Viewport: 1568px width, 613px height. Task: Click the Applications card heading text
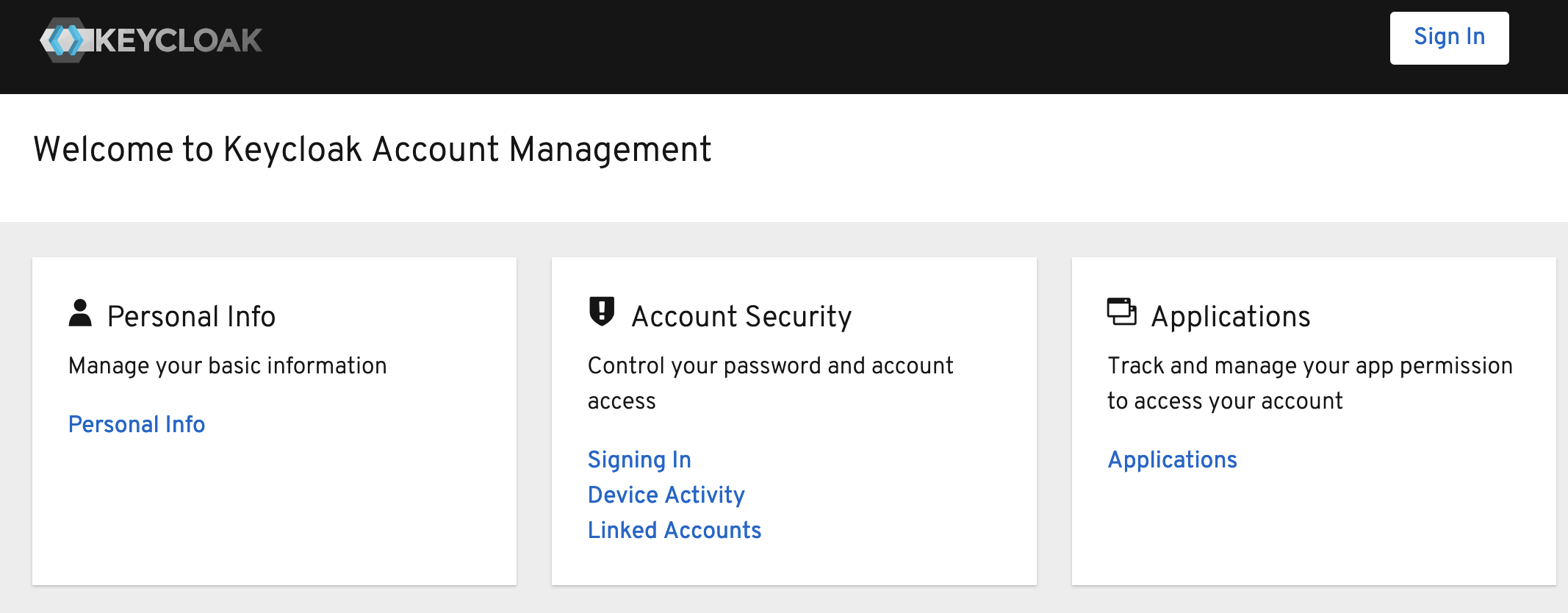1231,317
